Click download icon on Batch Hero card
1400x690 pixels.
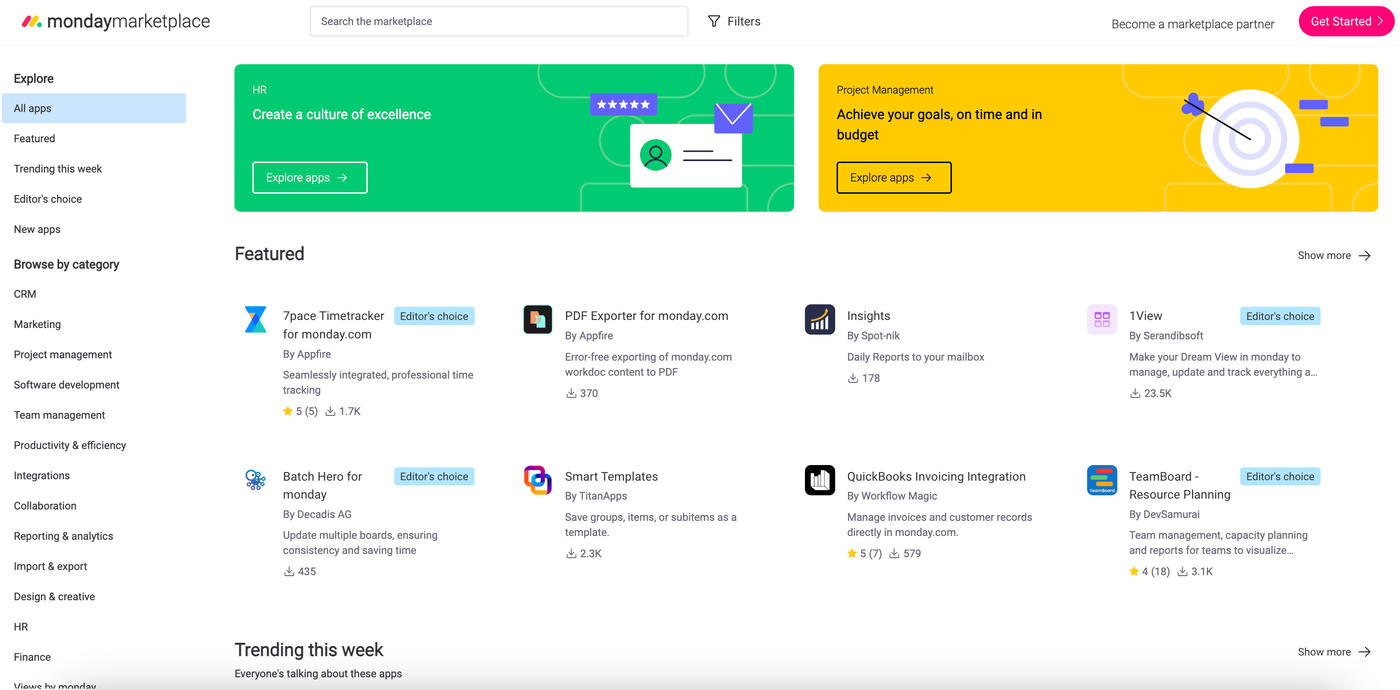pos(289,572)
